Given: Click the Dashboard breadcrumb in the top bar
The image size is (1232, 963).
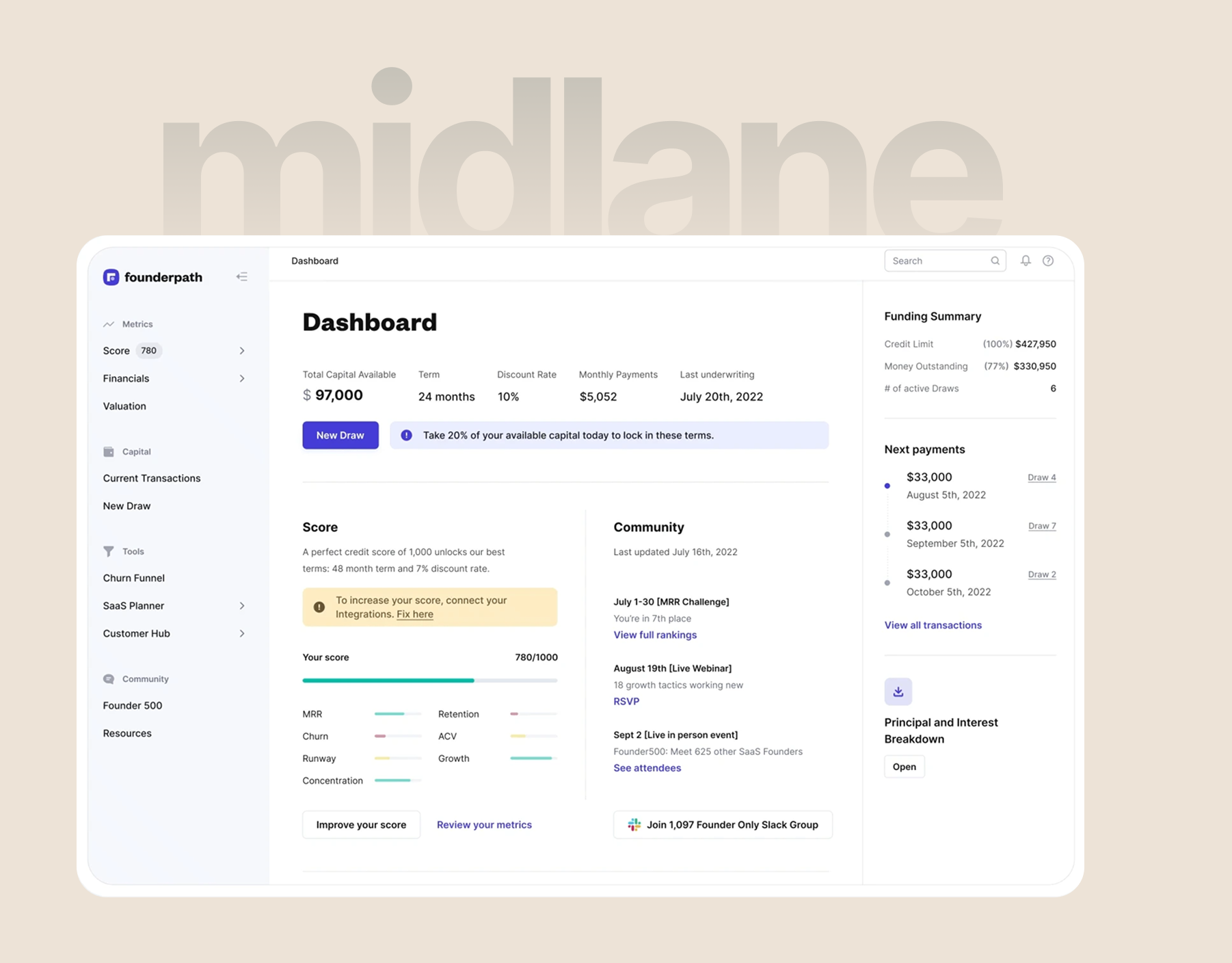Looking at the screenshot, I should (314, 261).
